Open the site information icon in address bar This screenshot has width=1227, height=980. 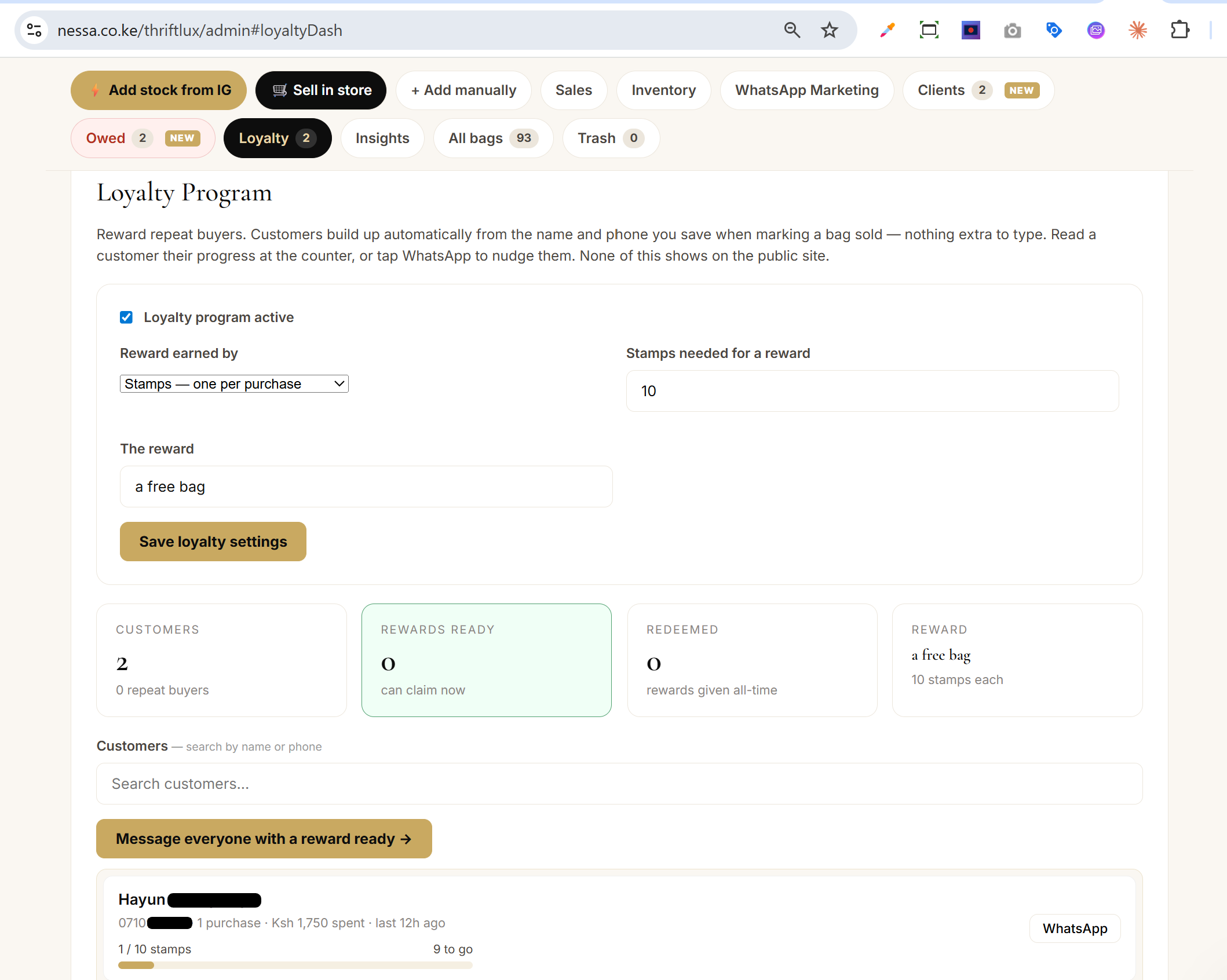(x=34, y=30)
